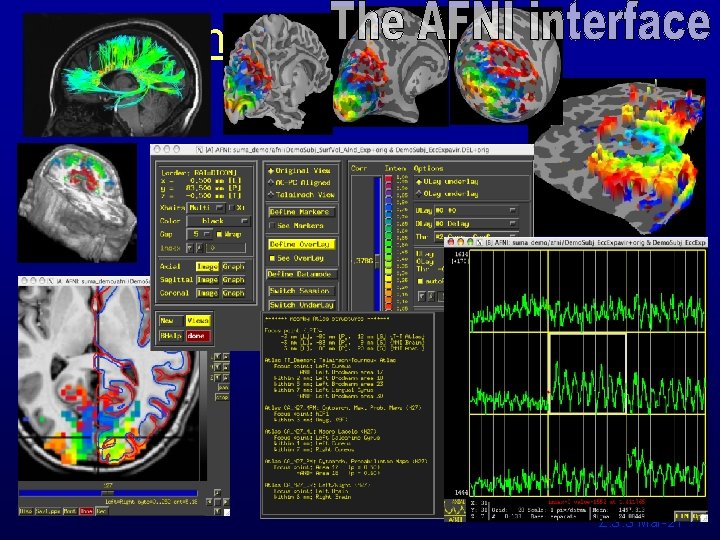The image size is (720, 540).
Task: Click the Switch UnderLay button
Action: point(301,305)
